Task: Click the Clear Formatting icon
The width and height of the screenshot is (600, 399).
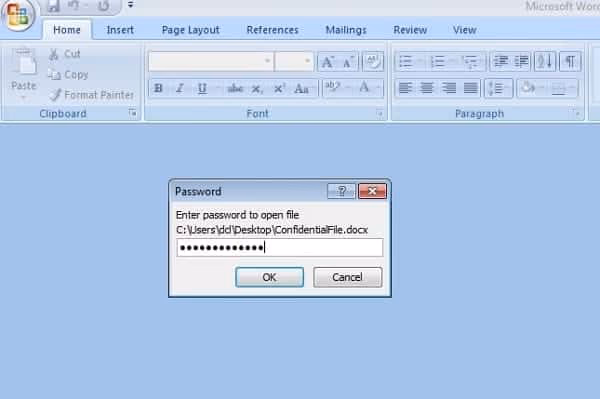Action: coord(373,61)
